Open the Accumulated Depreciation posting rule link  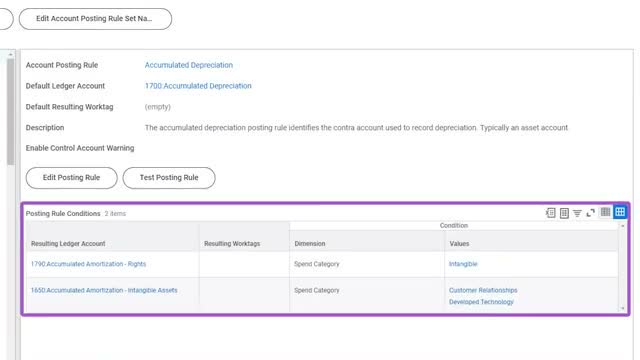click(189, 65)
